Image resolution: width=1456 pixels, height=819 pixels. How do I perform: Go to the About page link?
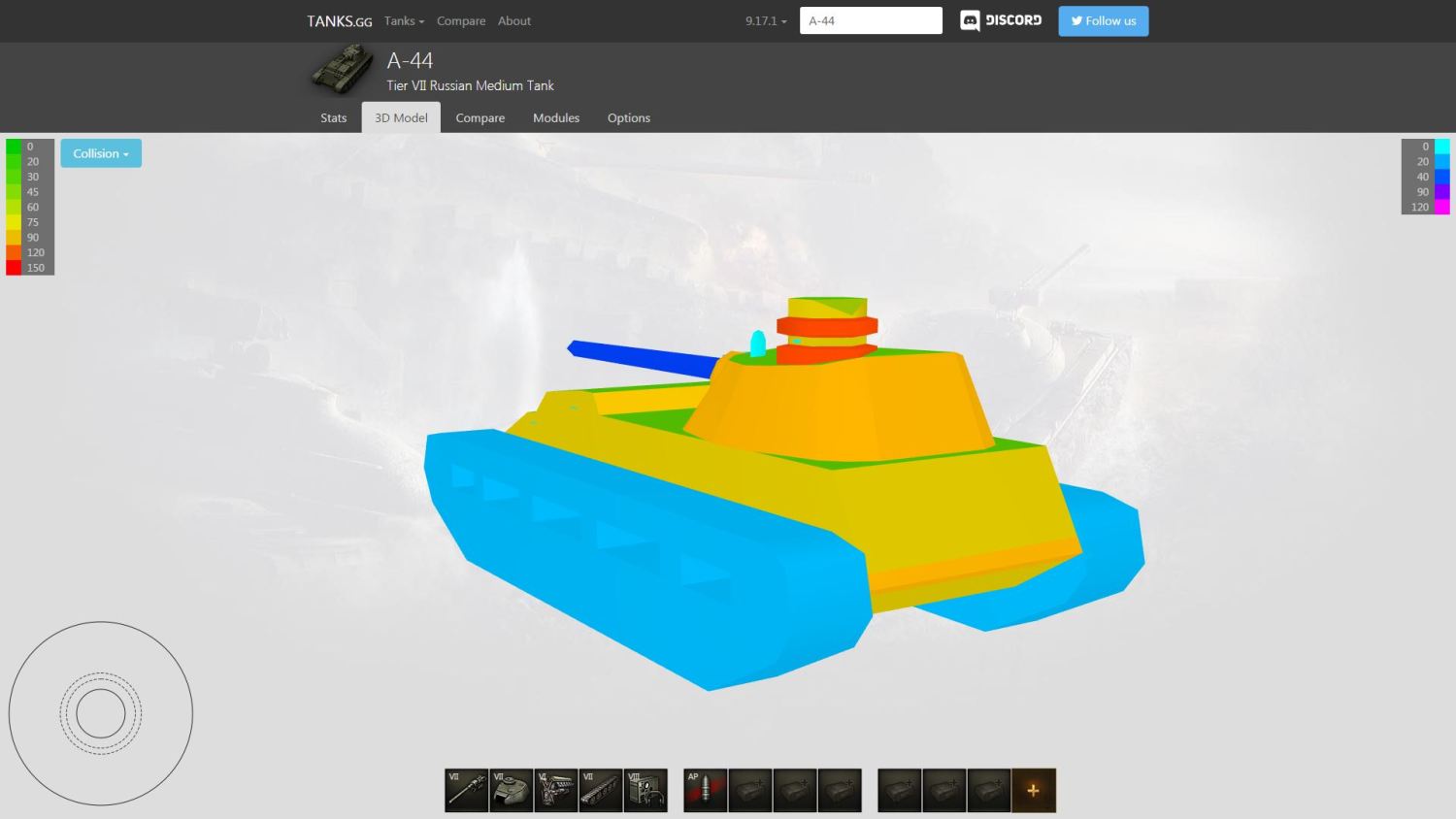514,20
